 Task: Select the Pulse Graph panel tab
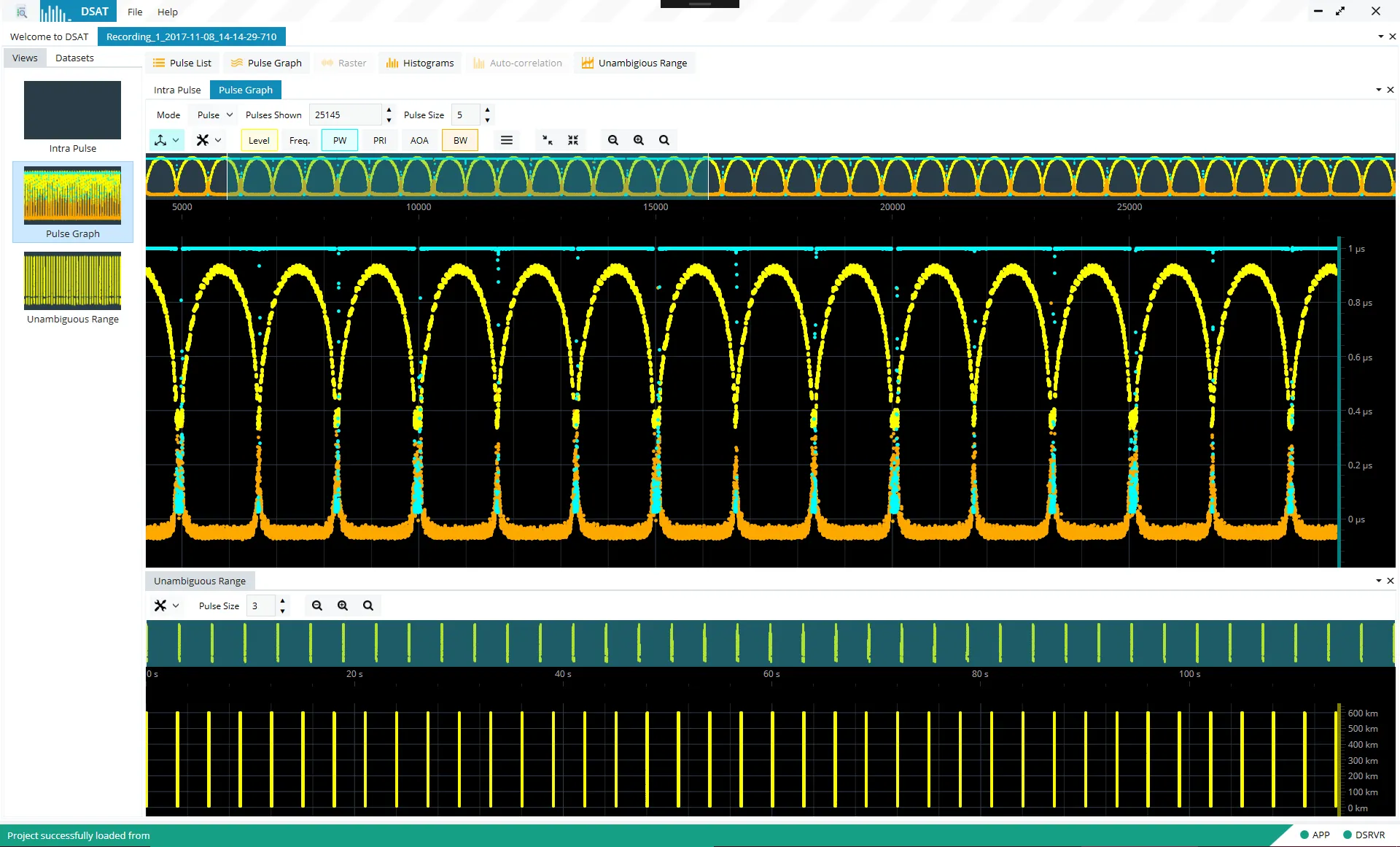point(246,90)
